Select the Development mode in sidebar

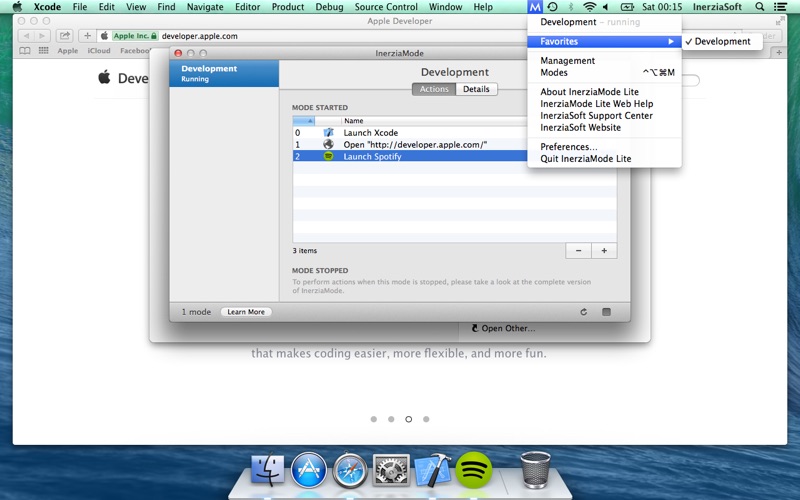click(x=224, y=73)
